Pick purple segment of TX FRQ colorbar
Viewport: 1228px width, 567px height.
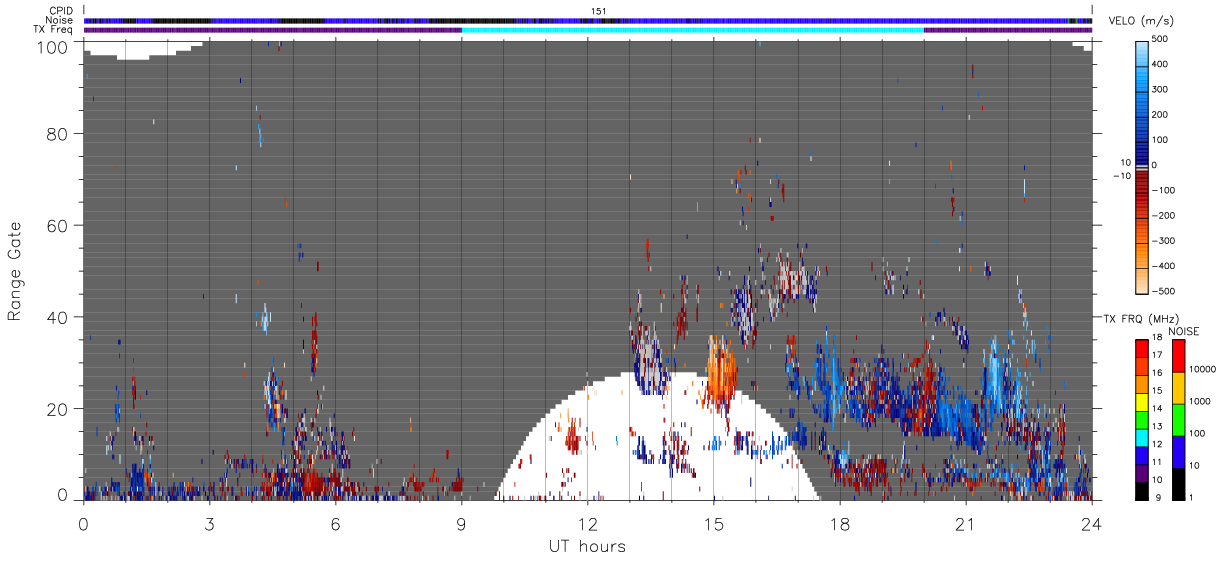(1141, 472)
